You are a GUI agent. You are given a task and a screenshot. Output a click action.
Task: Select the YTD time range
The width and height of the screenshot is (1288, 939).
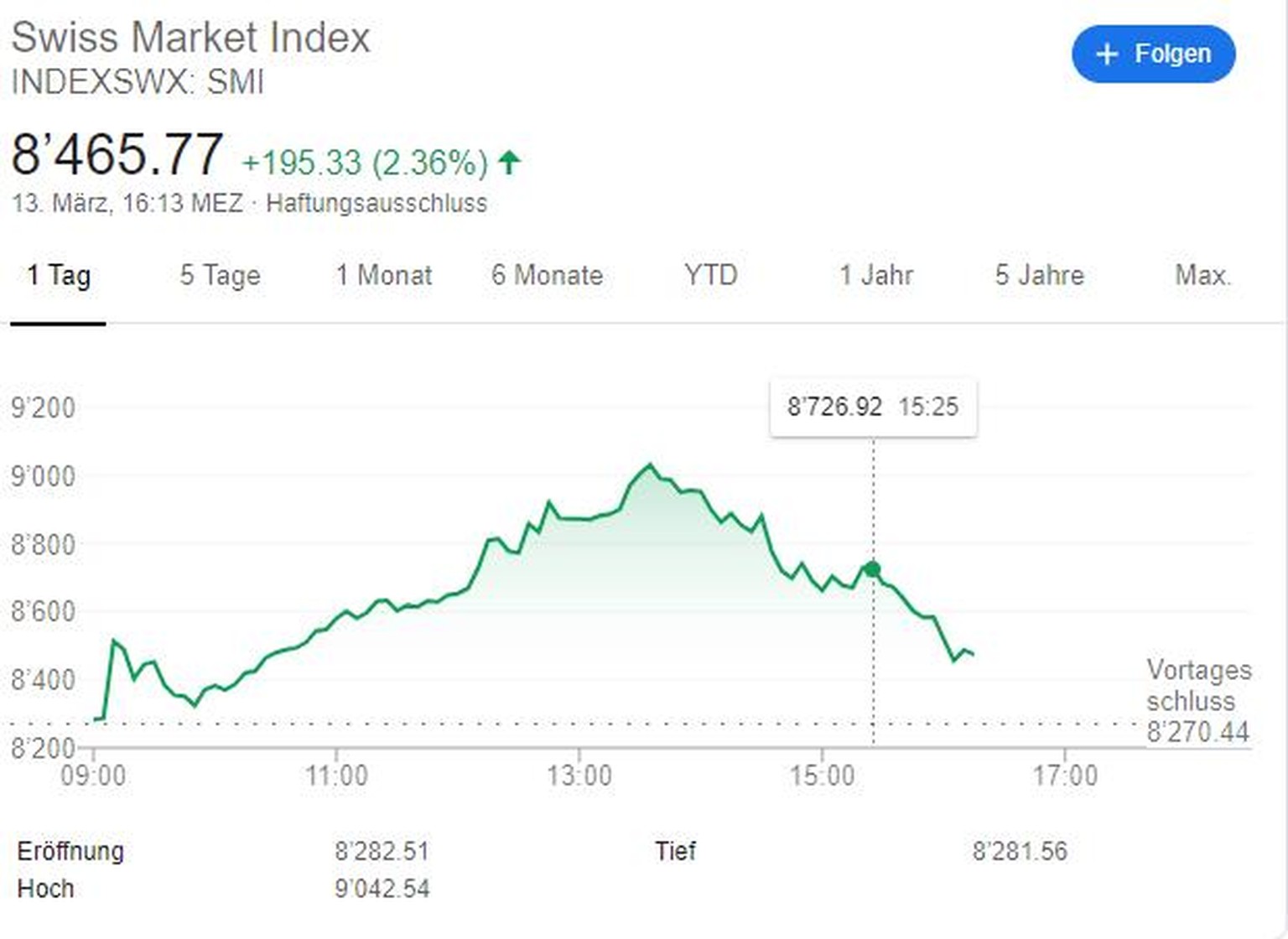click(x=710, y=276)
